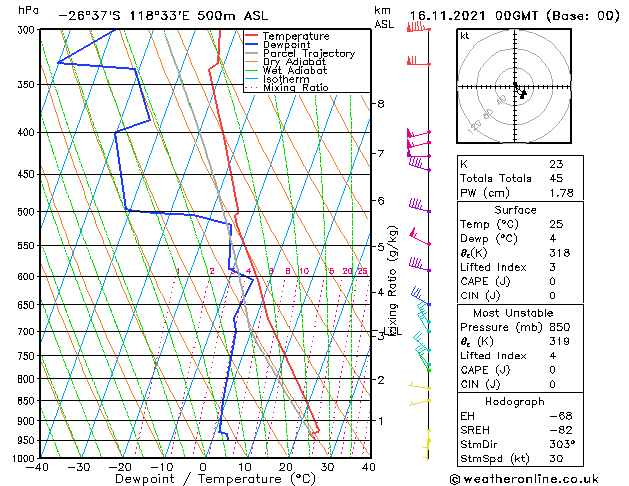The height and width of the screenshot is (486, 629).
Task: Click the "-40" temperature axis label
Action: [37, 468]
